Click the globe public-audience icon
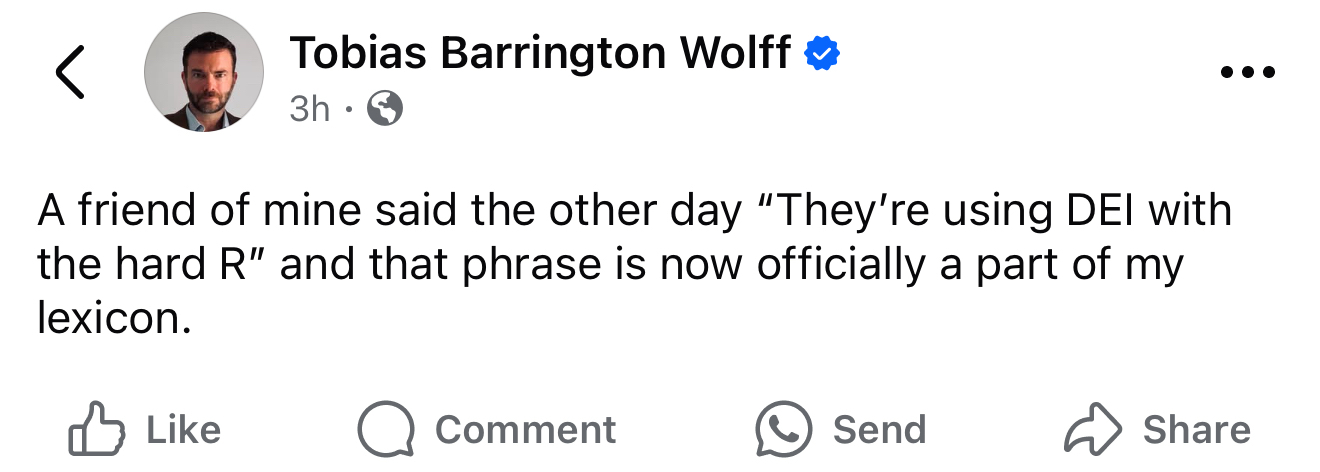Image resolution: width=1320 pixels, height=472 pixels. tap(385, 108)
